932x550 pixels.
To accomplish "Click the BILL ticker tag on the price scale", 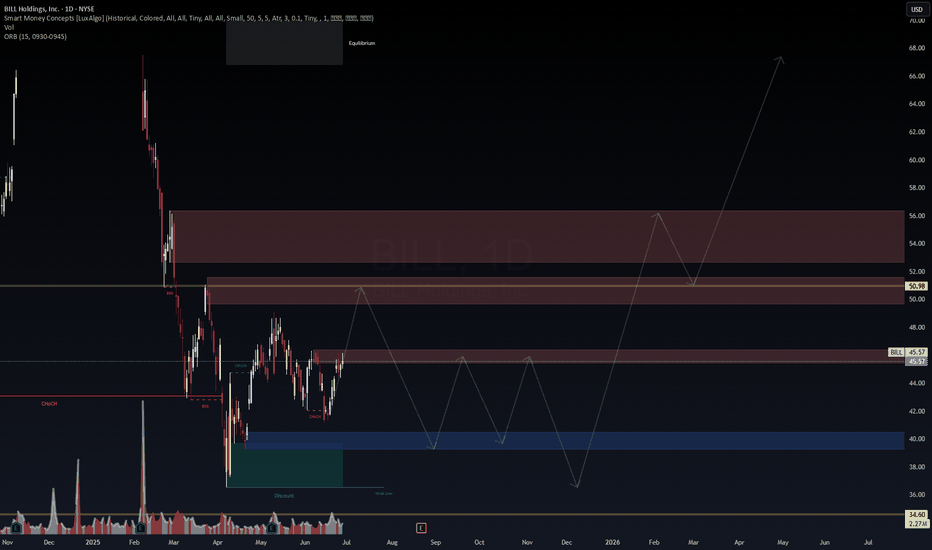I will [896, 352].
